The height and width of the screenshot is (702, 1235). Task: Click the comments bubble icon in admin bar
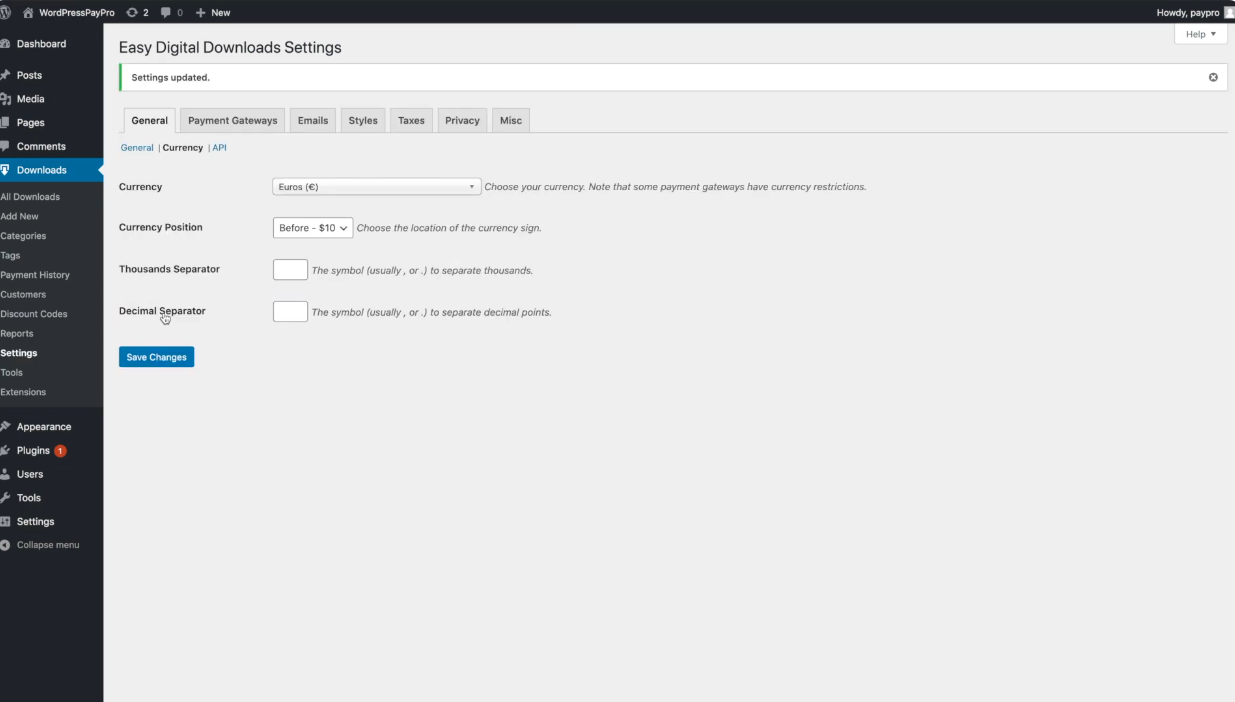tap(165, 12)
